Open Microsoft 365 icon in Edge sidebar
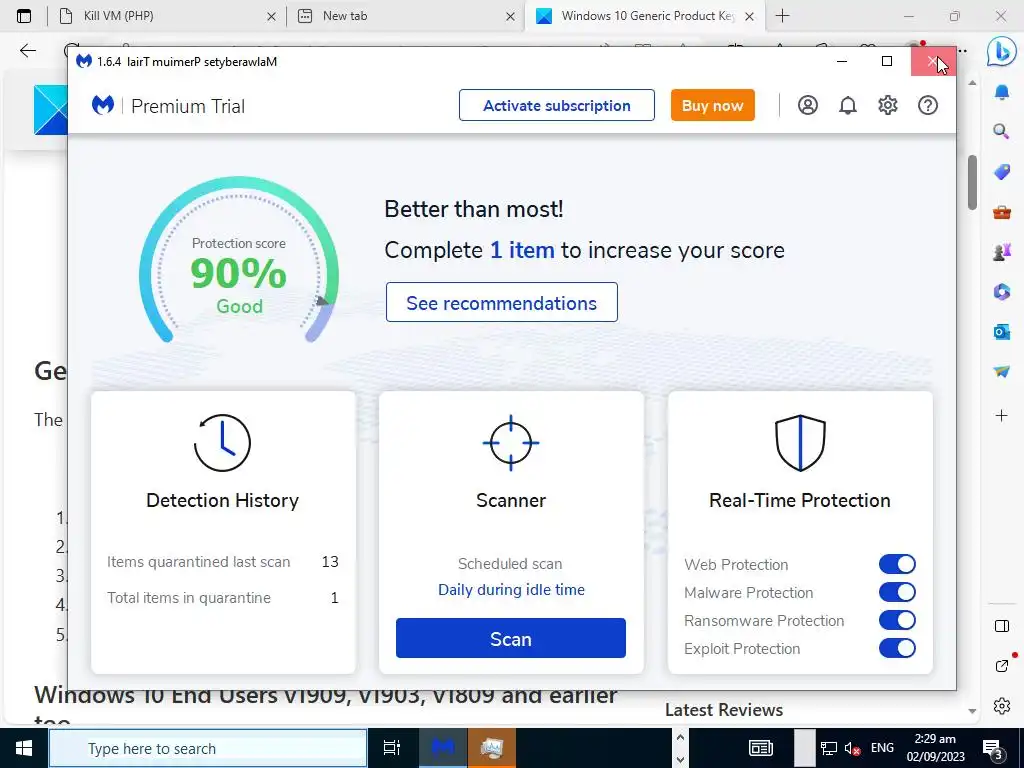Screen dimensions: 1024x768 [x=1001, y=291]
